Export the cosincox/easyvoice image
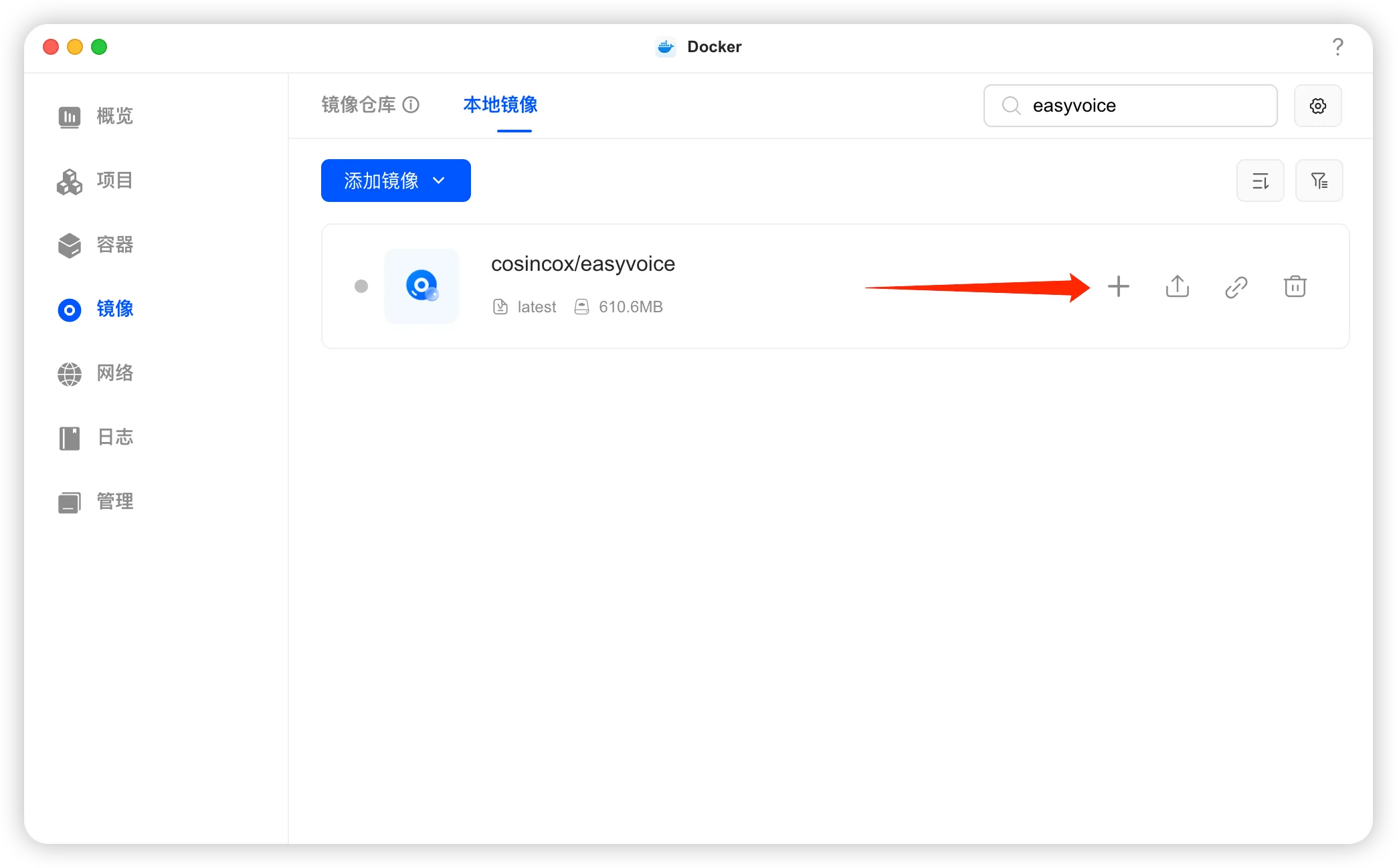The width and height of the screenshot is (1397, 868). [1177, 286]
